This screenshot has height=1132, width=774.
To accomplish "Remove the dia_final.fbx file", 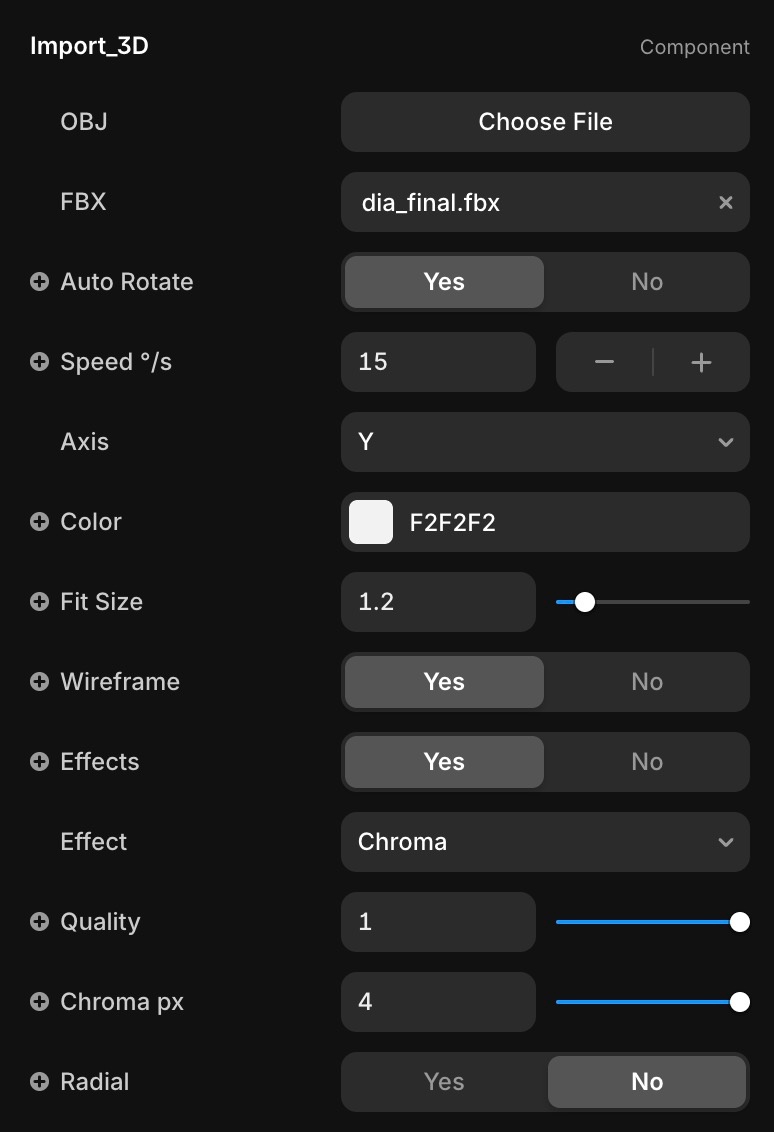I will point(726,202).
